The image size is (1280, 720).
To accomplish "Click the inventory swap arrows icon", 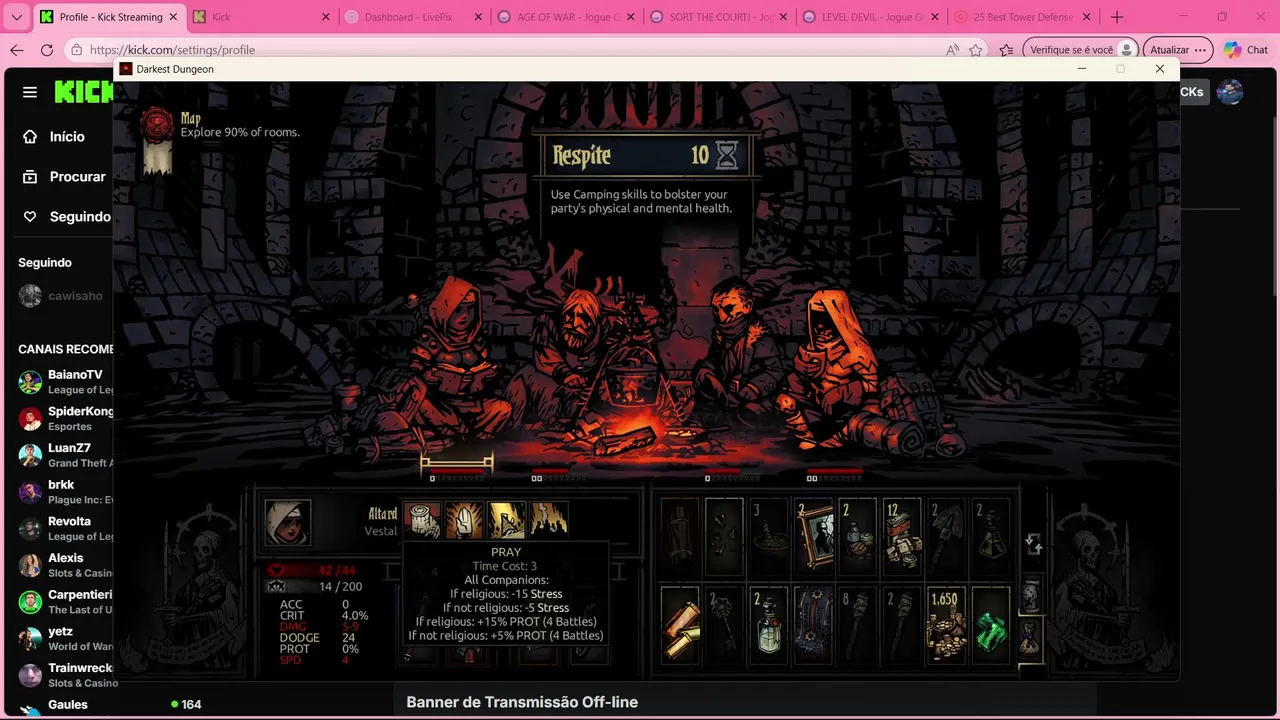I will click(x=1033, y=544).
